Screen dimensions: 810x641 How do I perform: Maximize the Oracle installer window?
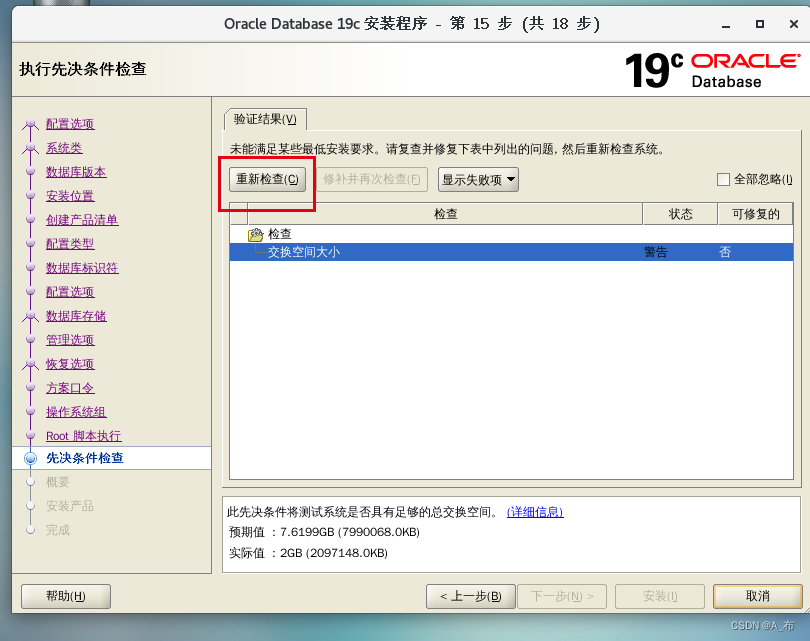[x=759, y=24]
